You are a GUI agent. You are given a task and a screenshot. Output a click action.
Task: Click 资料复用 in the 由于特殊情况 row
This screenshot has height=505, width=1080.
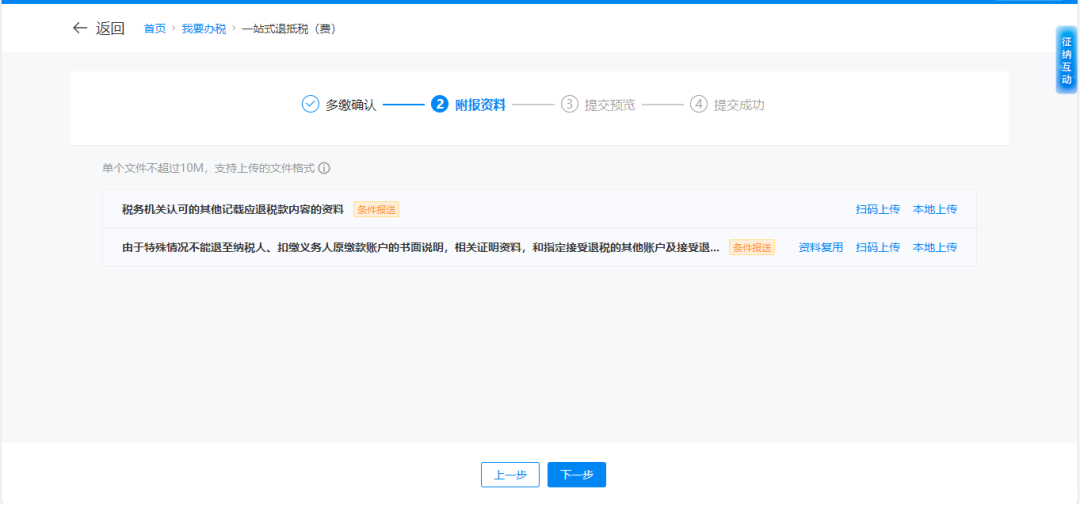click(820, 247)
